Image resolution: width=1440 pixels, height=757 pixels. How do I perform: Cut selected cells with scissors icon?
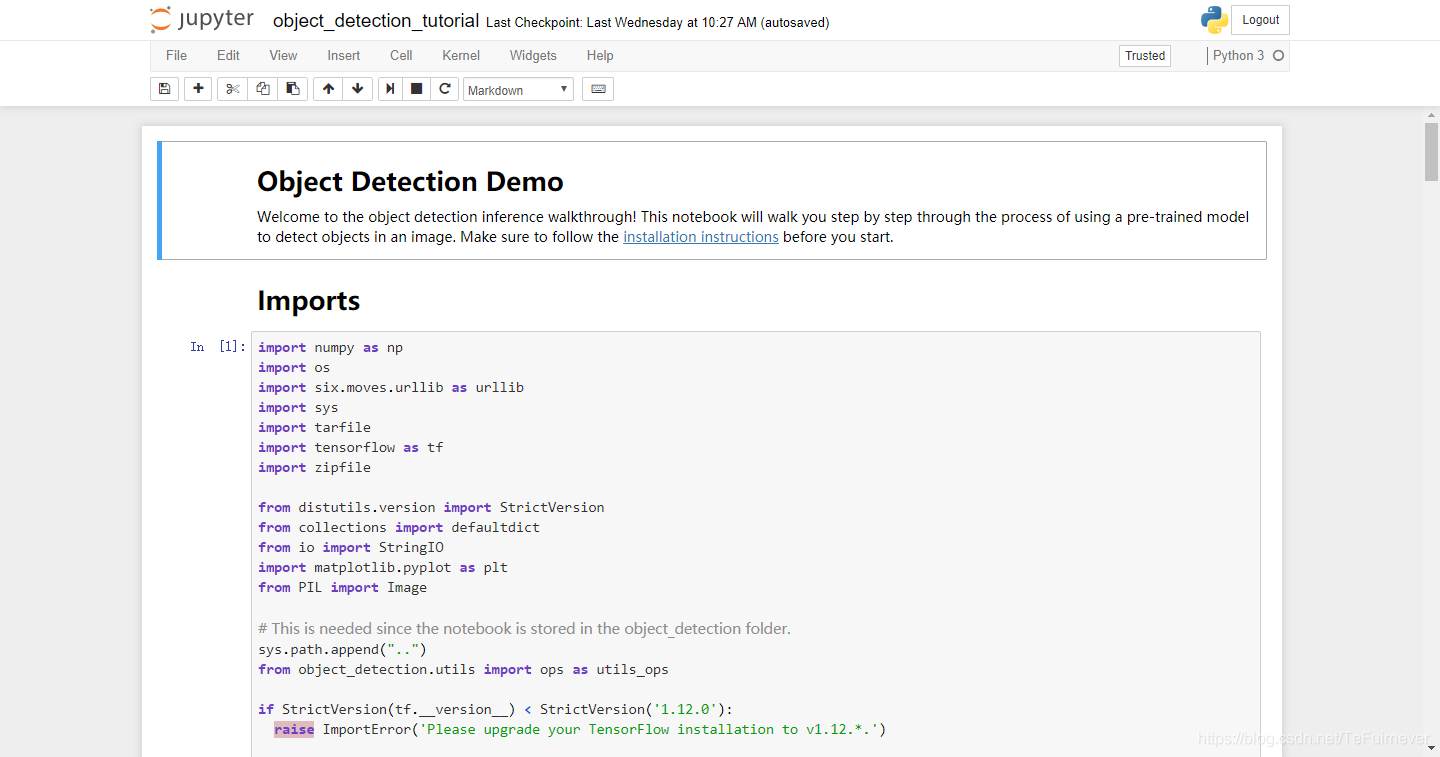[x=232, y=89]
